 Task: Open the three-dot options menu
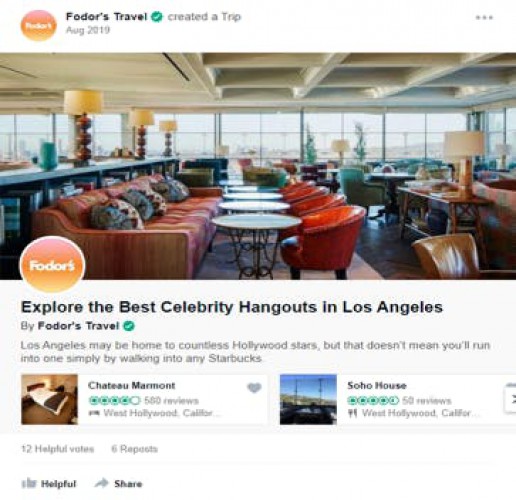(x=484, y=17)
